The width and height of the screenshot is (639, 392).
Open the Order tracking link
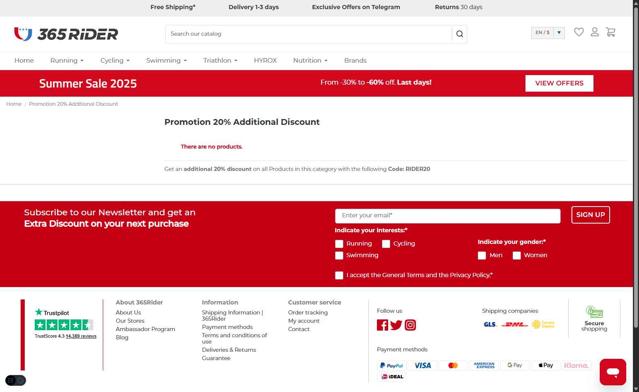tap(308, 313)
